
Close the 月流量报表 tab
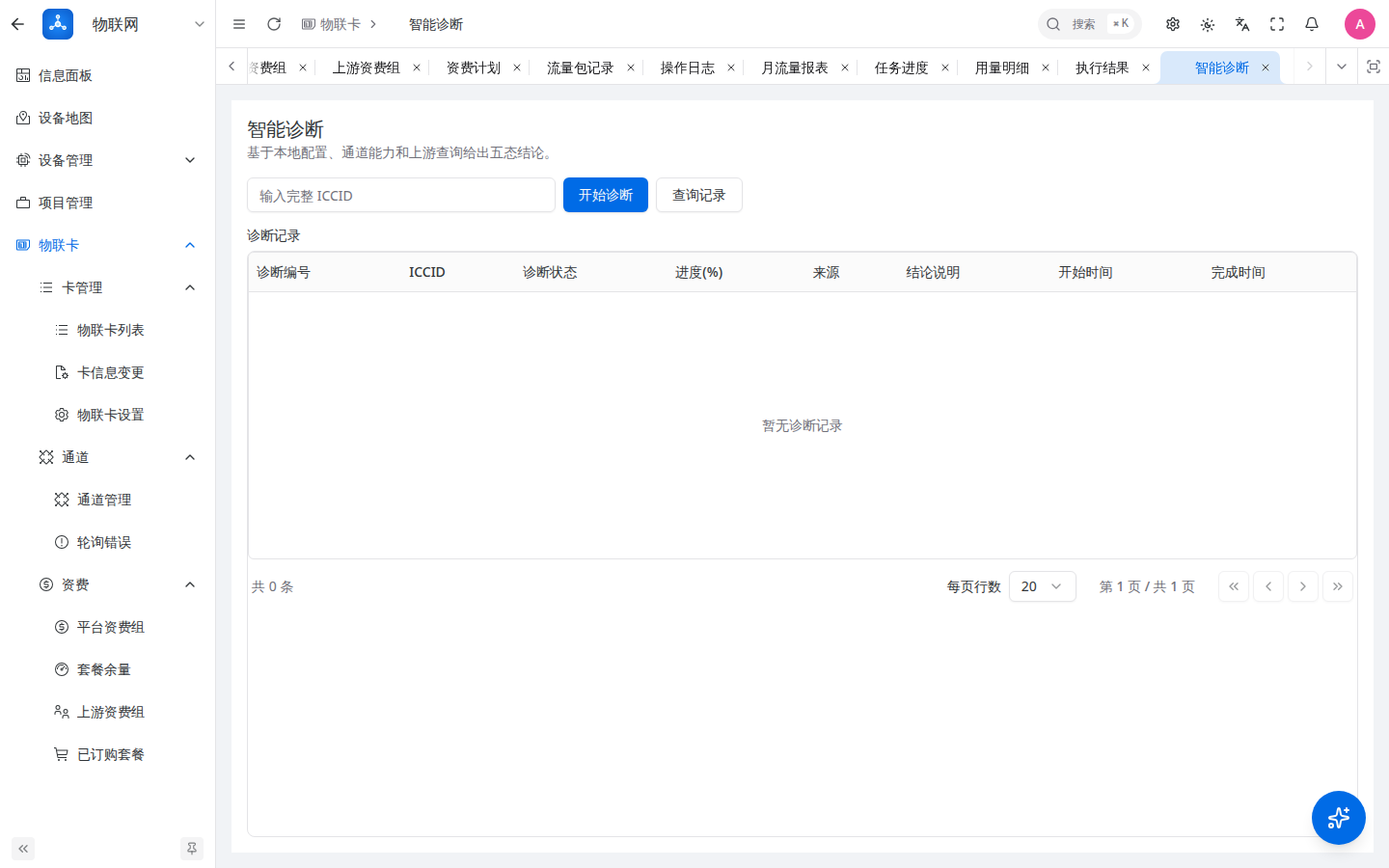pos(845,68)
